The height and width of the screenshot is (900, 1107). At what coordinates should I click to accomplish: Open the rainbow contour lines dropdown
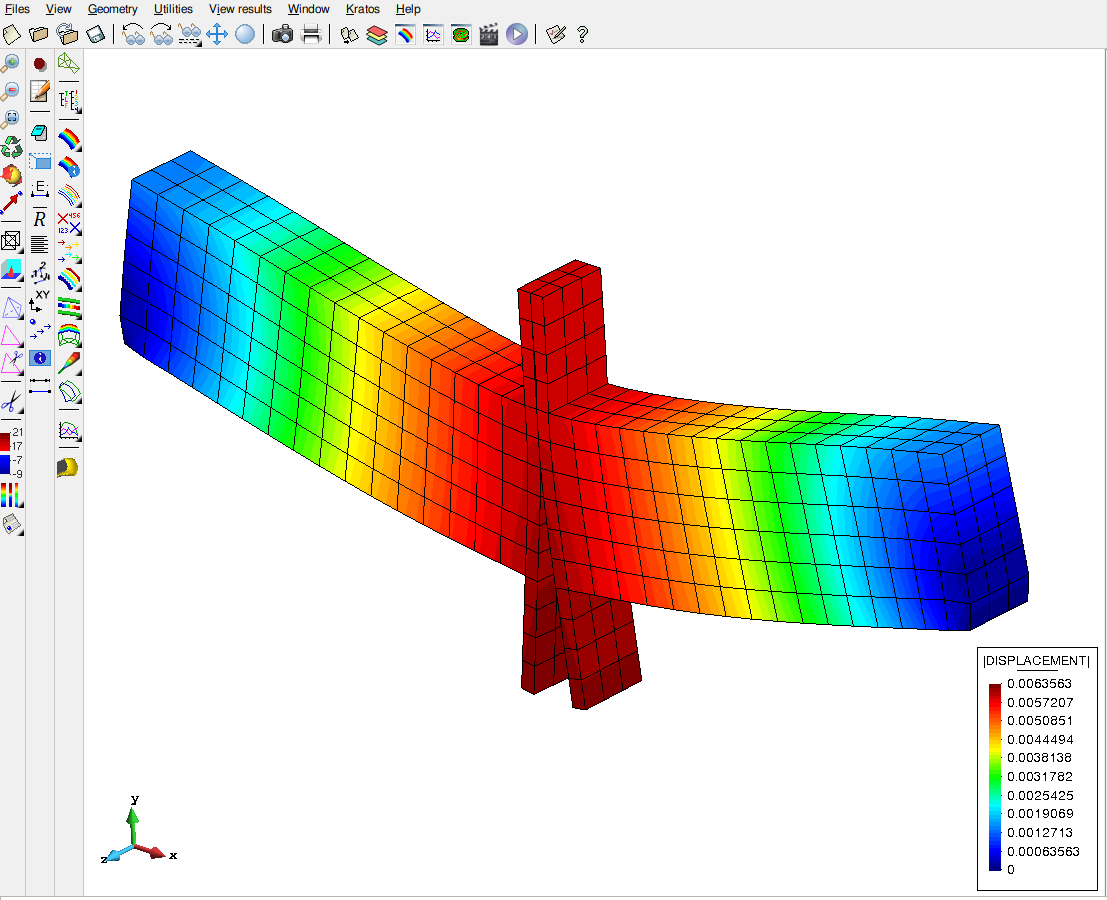click(68, 196)
